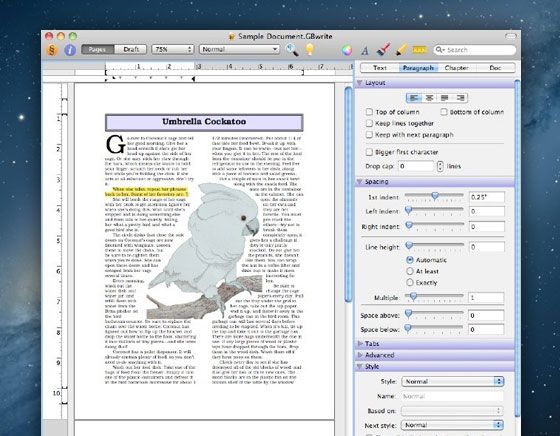Switch to Draft view mode
The height and width of the screenshot is (436, 560).
pos(131,49)
